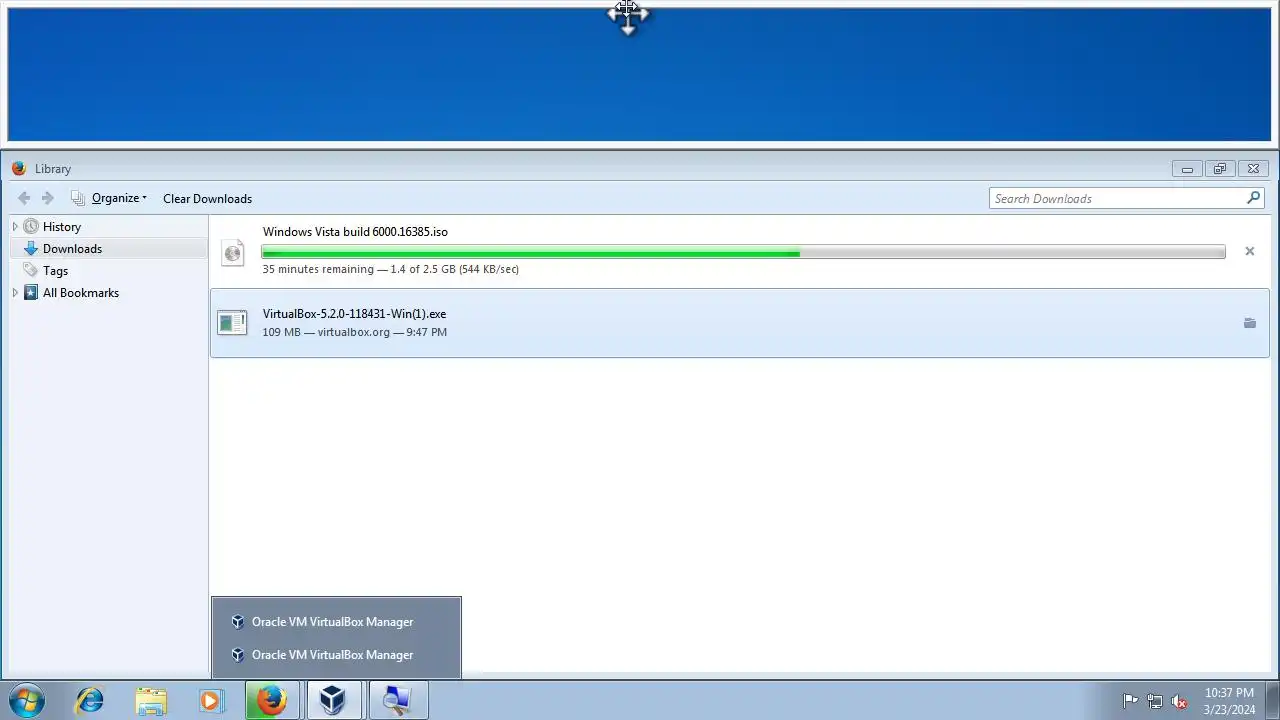Click the ISO file disc icon
The image size is (1280, 720).
pyautogui.click(x=232, y=253)
